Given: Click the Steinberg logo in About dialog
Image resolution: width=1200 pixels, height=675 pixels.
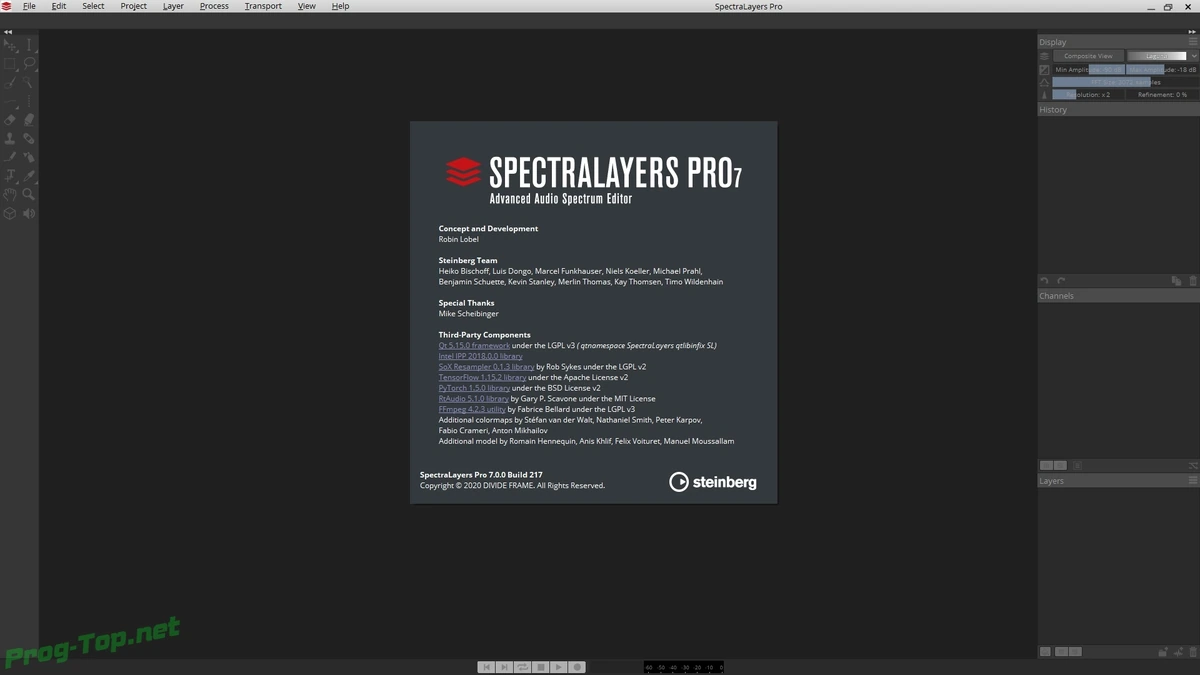Looking at the screenshot, I should point(713,482).
